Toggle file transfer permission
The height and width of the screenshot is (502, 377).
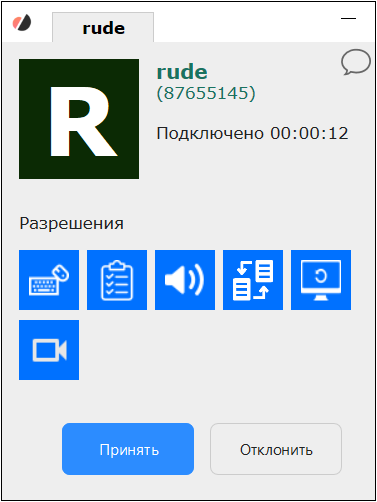click(253, 280)
